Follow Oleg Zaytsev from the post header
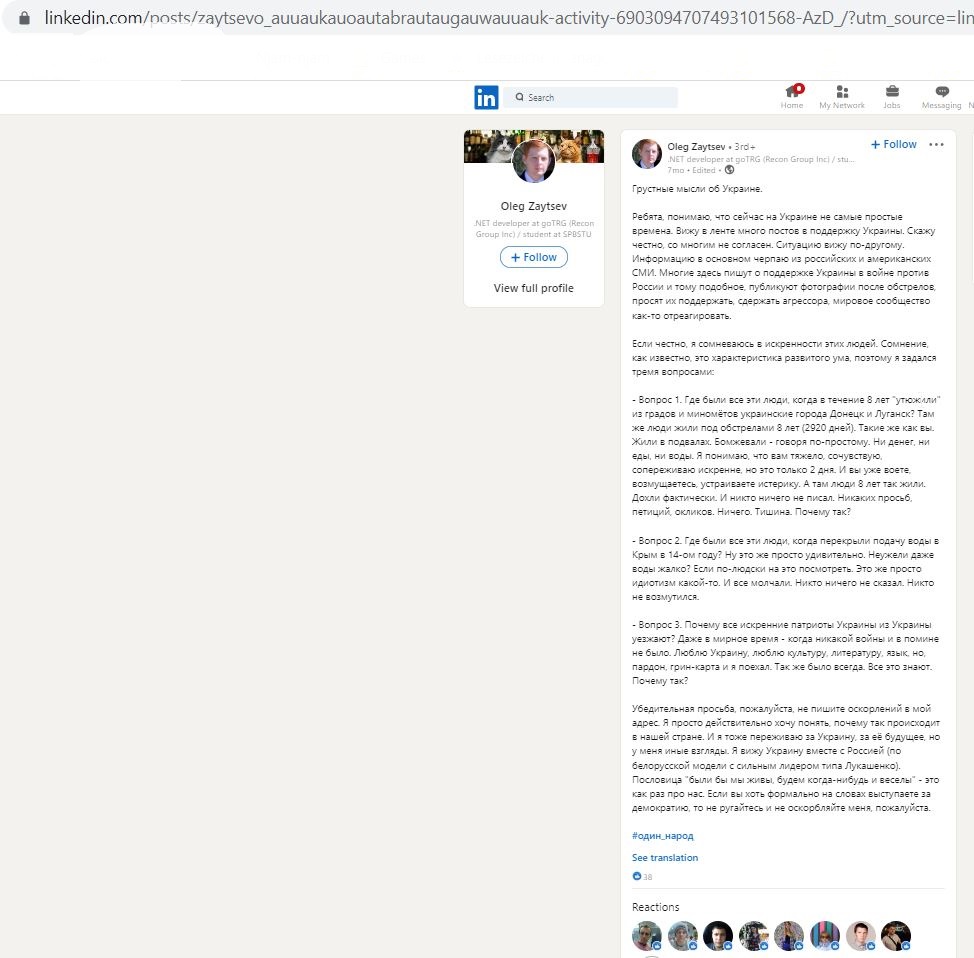This screenshot has height=958, width=974. pos(893,144)
